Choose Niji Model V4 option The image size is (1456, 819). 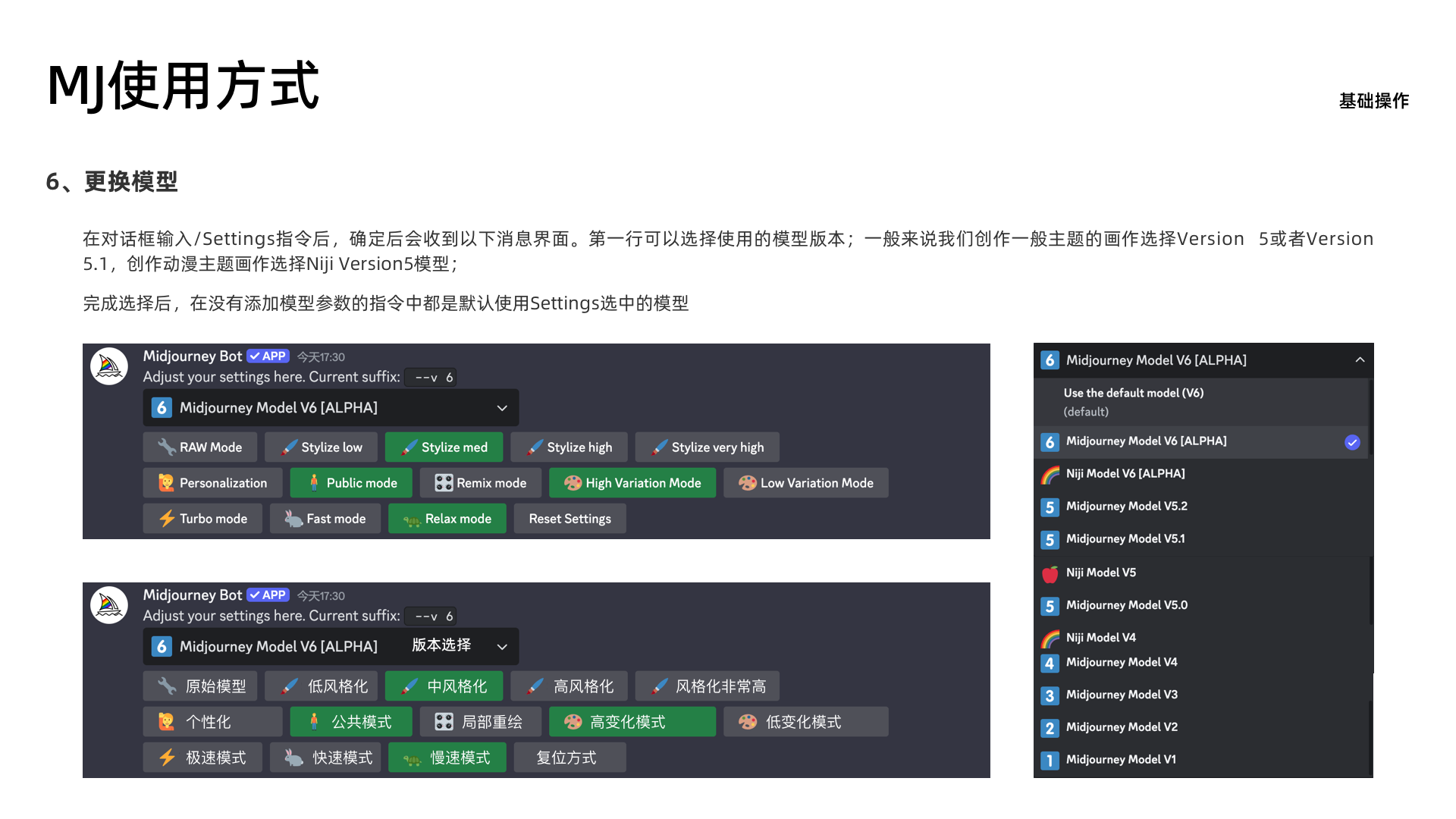point(1100,638)
